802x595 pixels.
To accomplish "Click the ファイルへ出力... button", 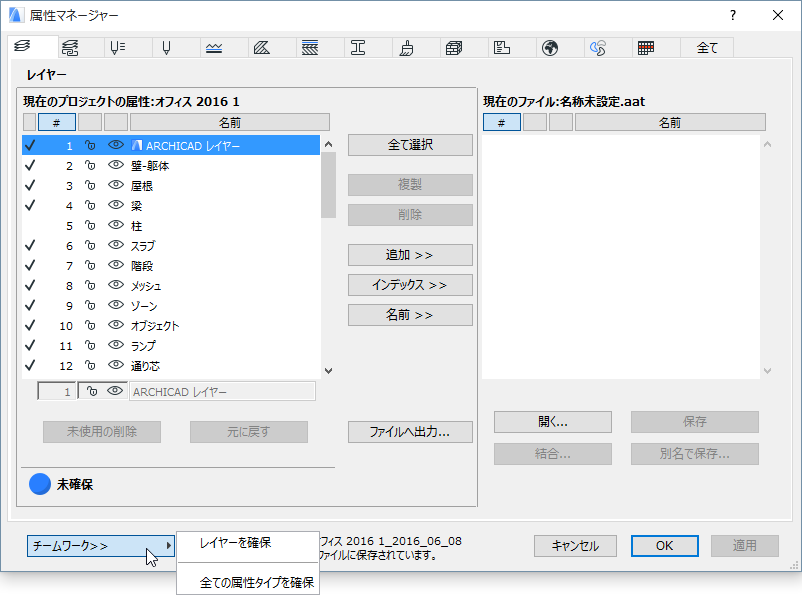I will tap(410, 432).
